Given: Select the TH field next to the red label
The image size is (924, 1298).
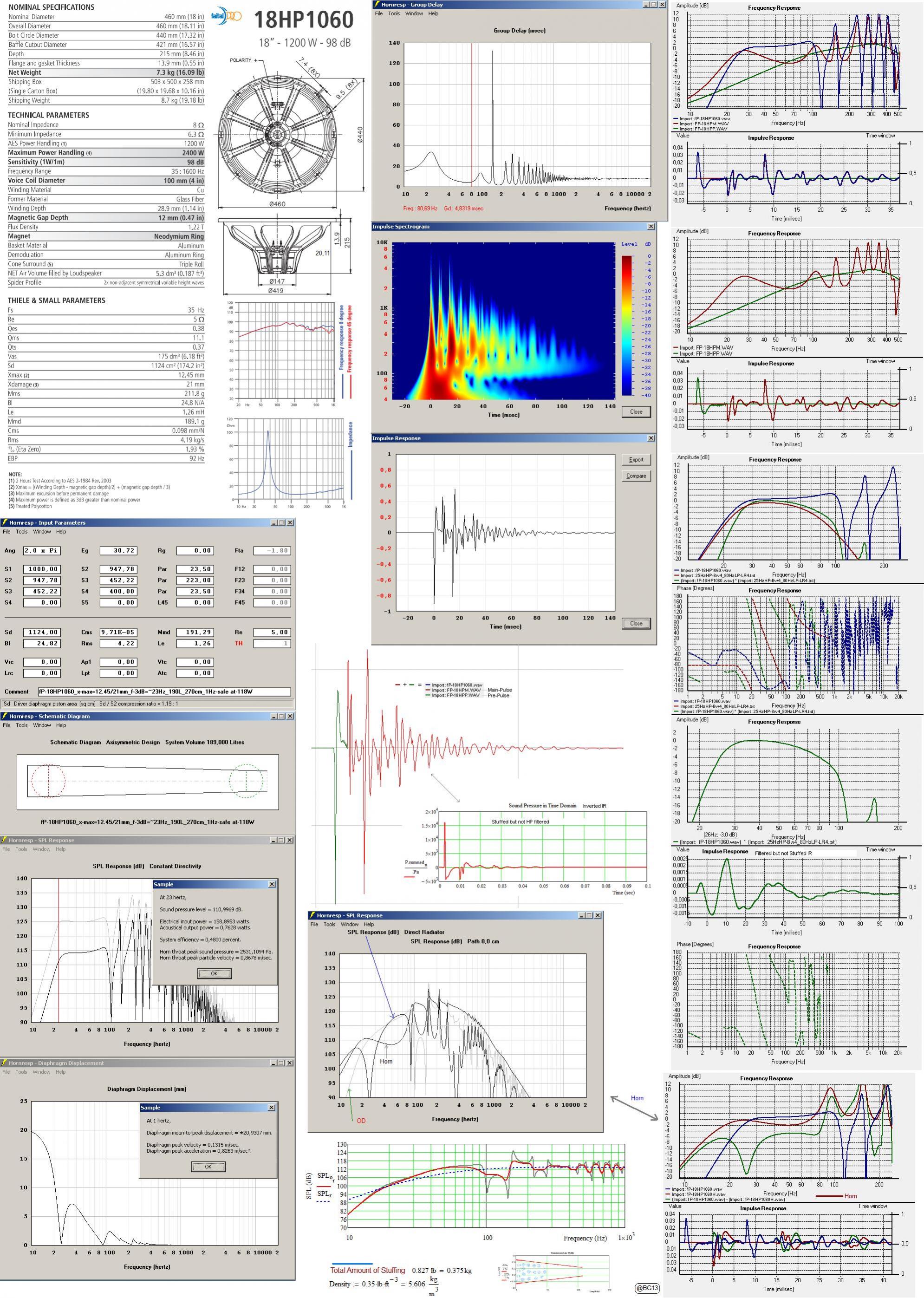Looking at the screenshot, I should [x=272, y=644].
